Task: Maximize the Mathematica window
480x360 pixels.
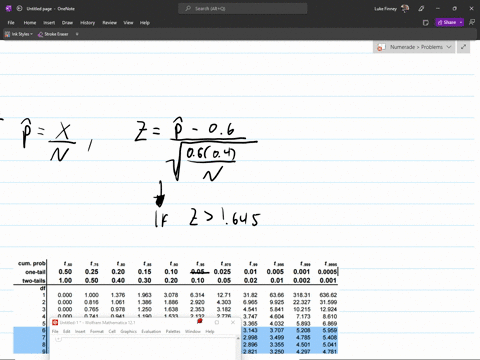Action: 217,322
